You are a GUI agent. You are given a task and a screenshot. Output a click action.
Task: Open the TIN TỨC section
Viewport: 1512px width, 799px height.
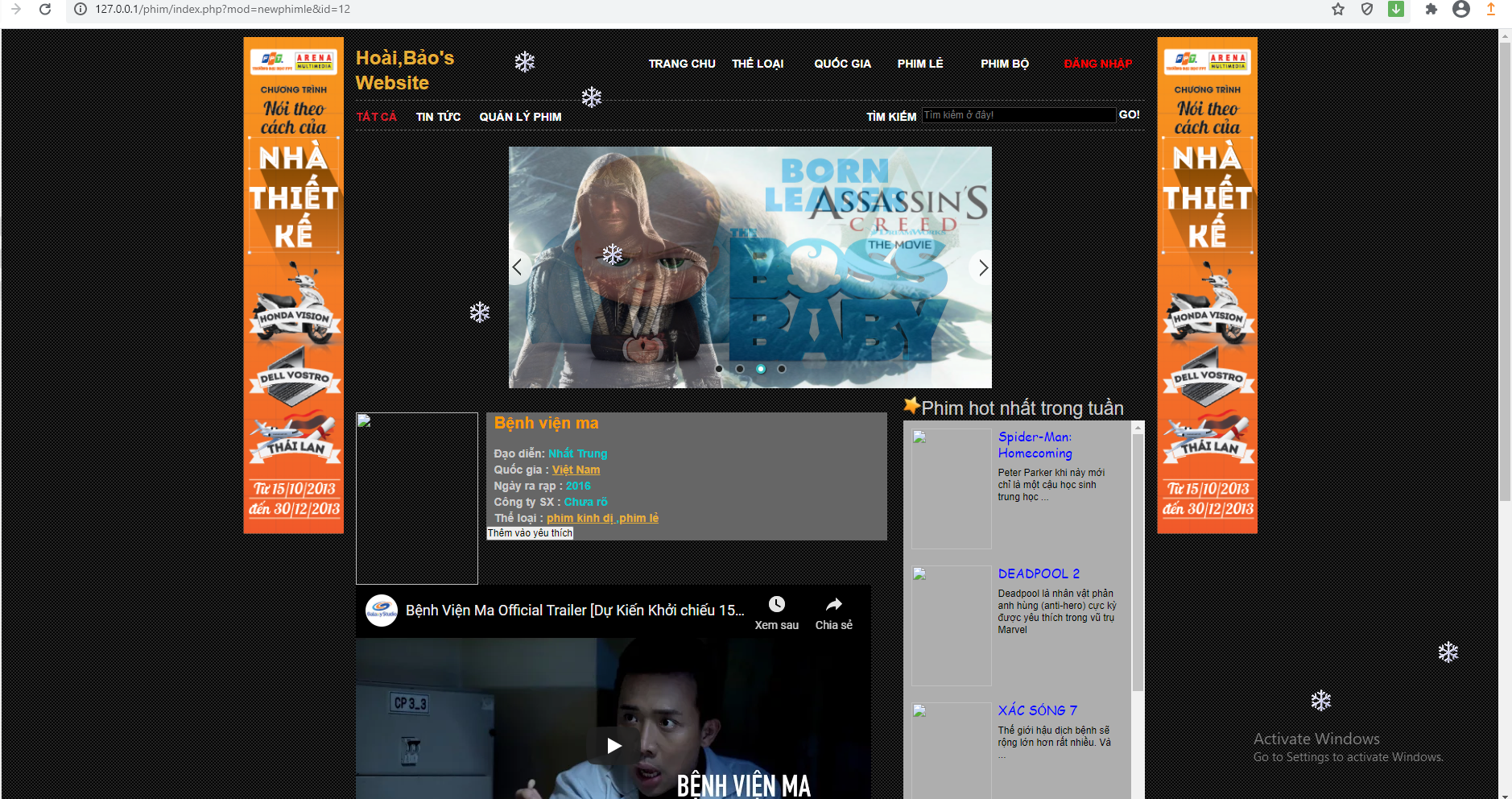(438, 117)
